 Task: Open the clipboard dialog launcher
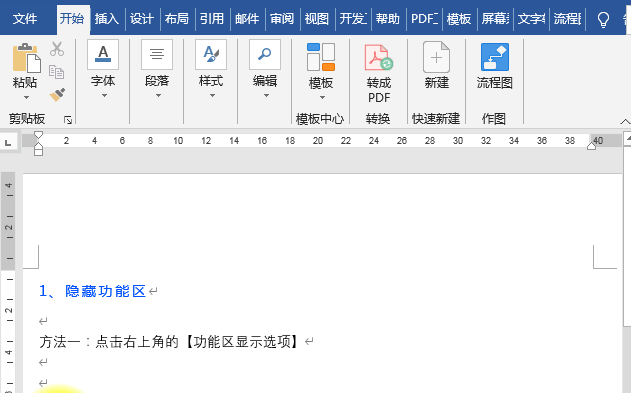click(x=68, y=119)
